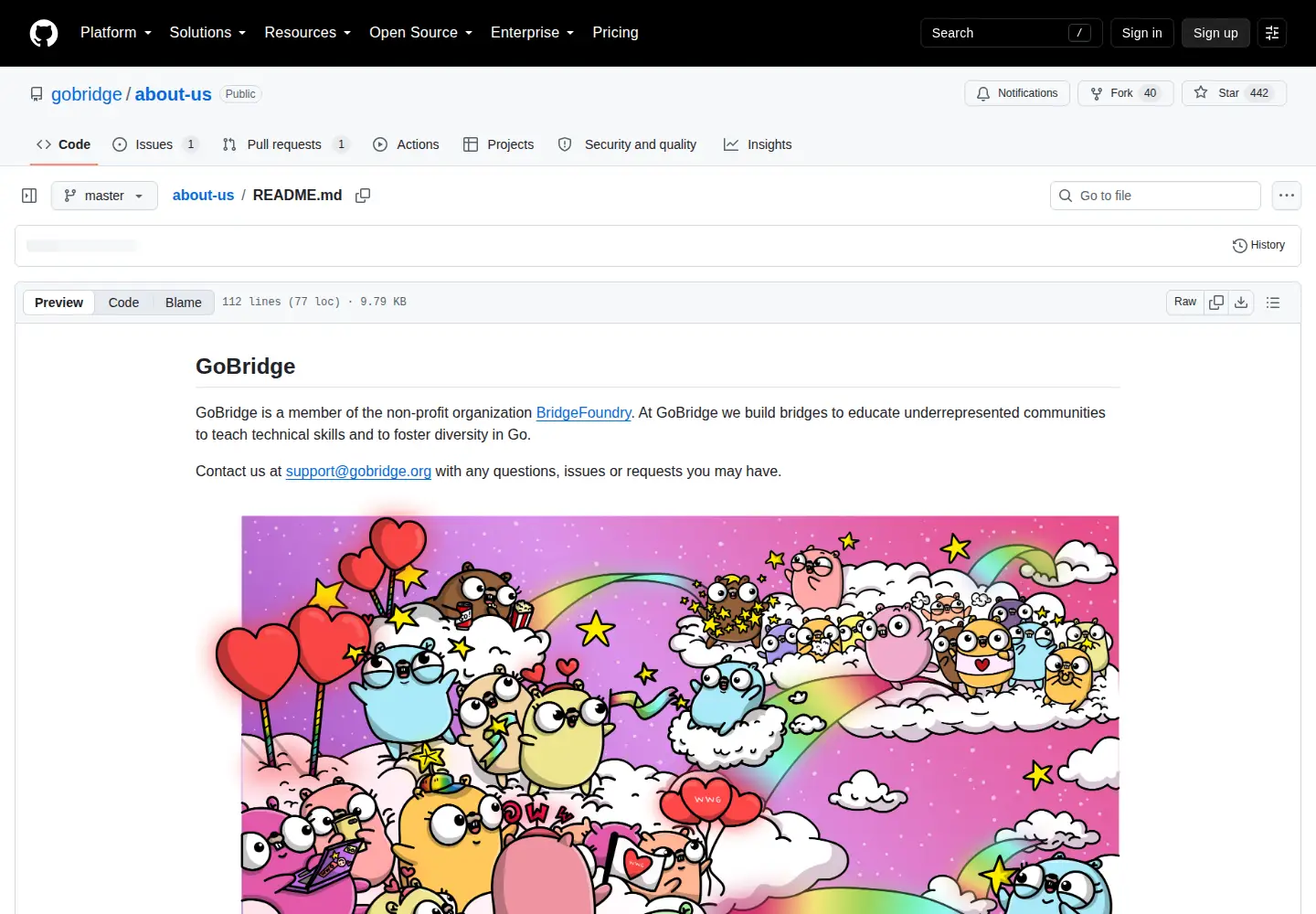
Task: Open Security and quality tab
Action: click(x=627, y=144)
